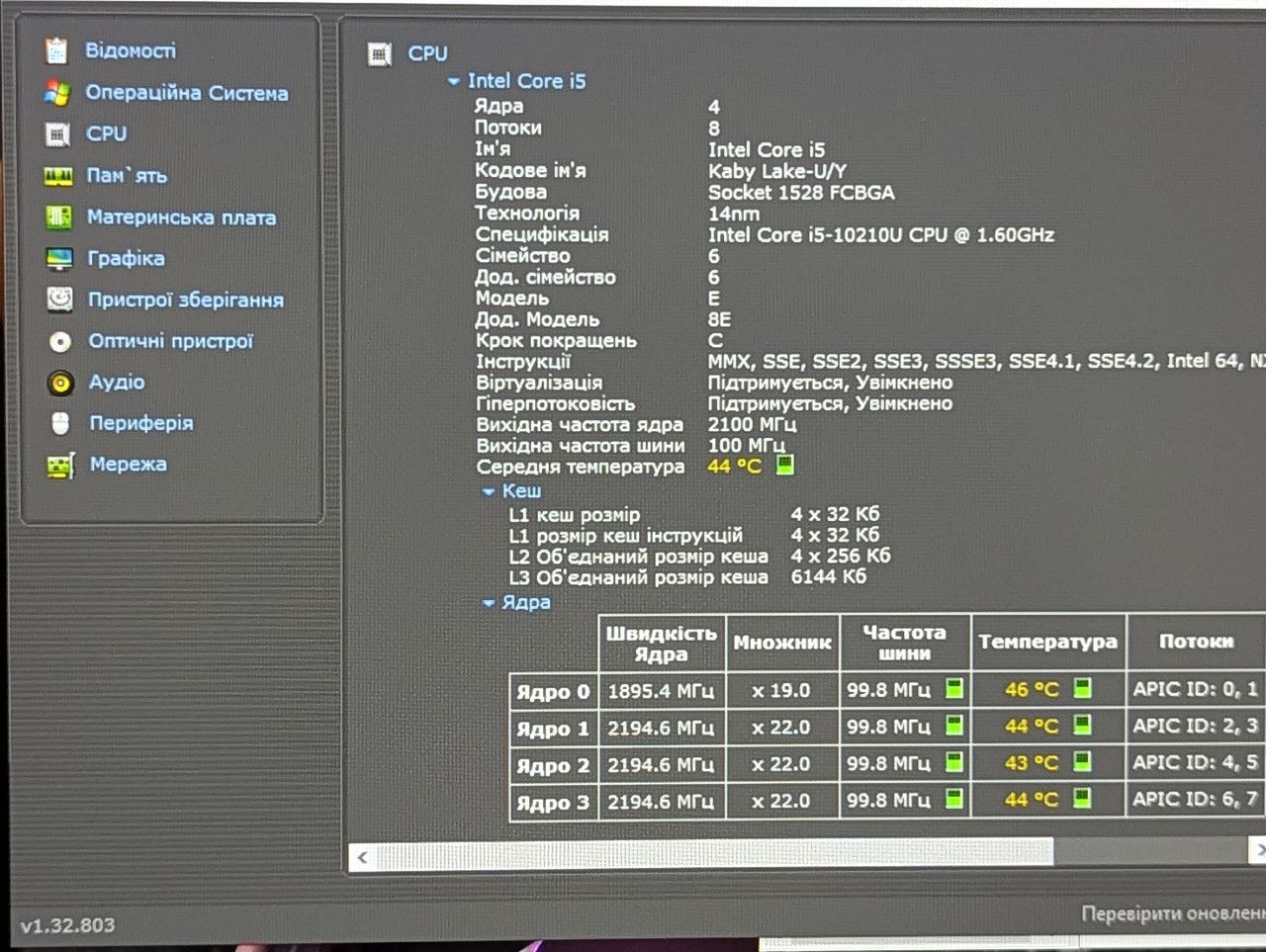1266x952 pixels.
Task: Click the Материнська плата motherboard icon
Action: 59,217
